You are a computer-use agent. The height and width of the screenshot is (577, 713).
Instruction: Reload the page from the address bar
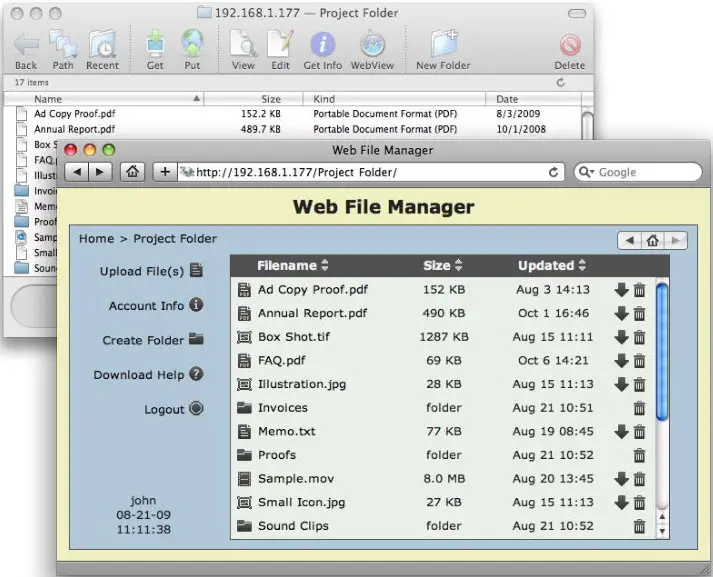(553, 172)
